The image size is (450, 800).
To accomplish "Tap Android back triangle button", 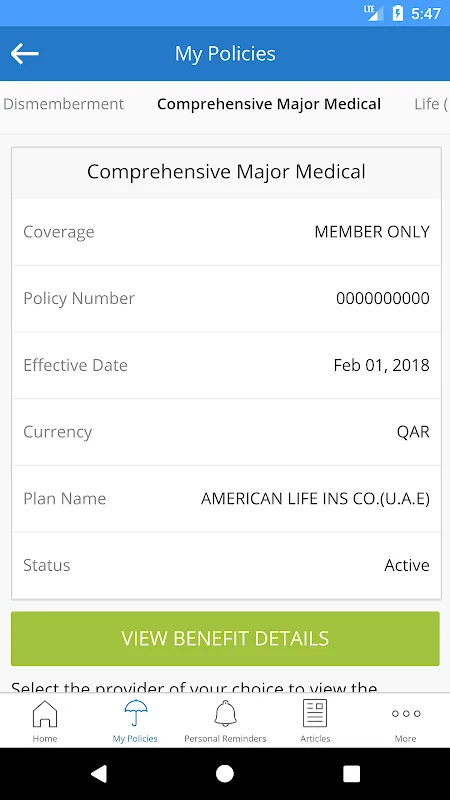I will tap(98, 773).
